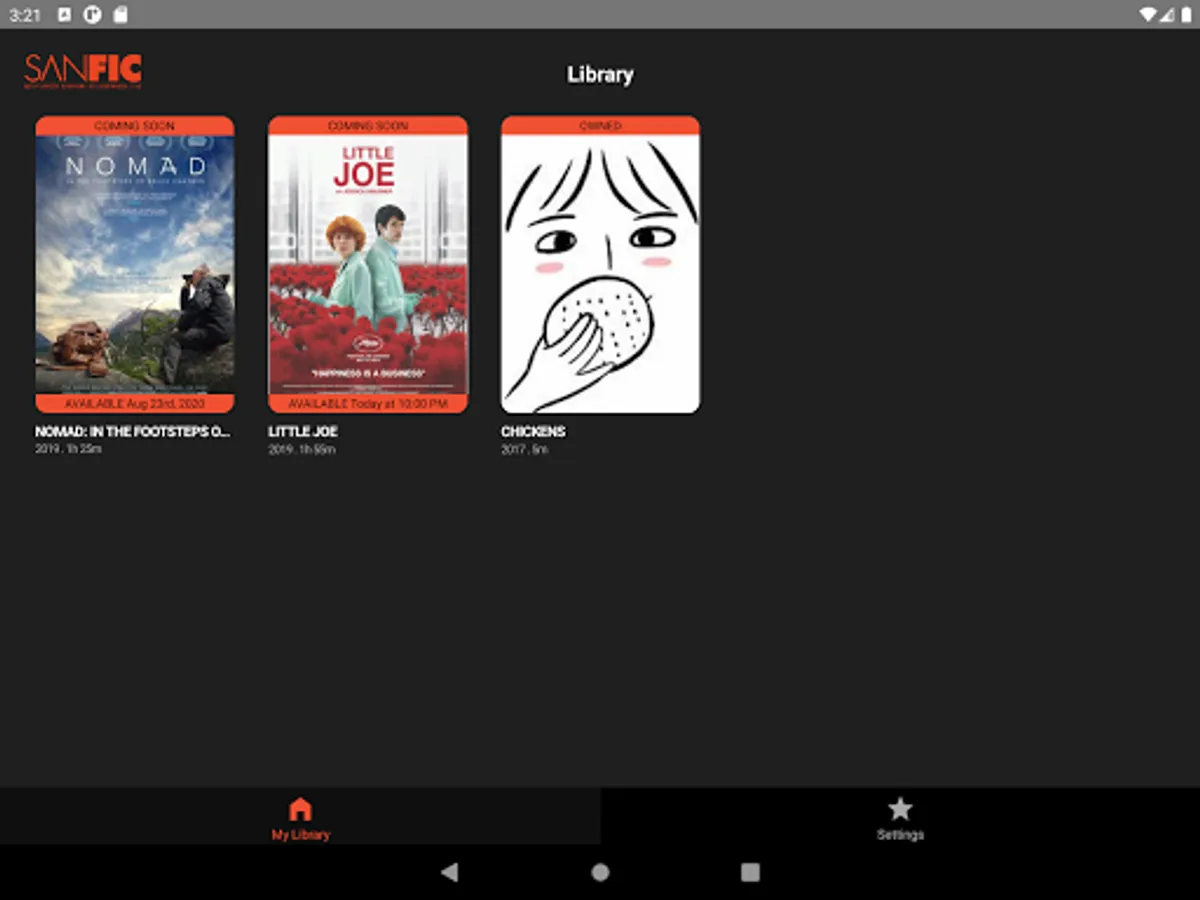Click the OWNED badge on Chickens

(600, 126)
